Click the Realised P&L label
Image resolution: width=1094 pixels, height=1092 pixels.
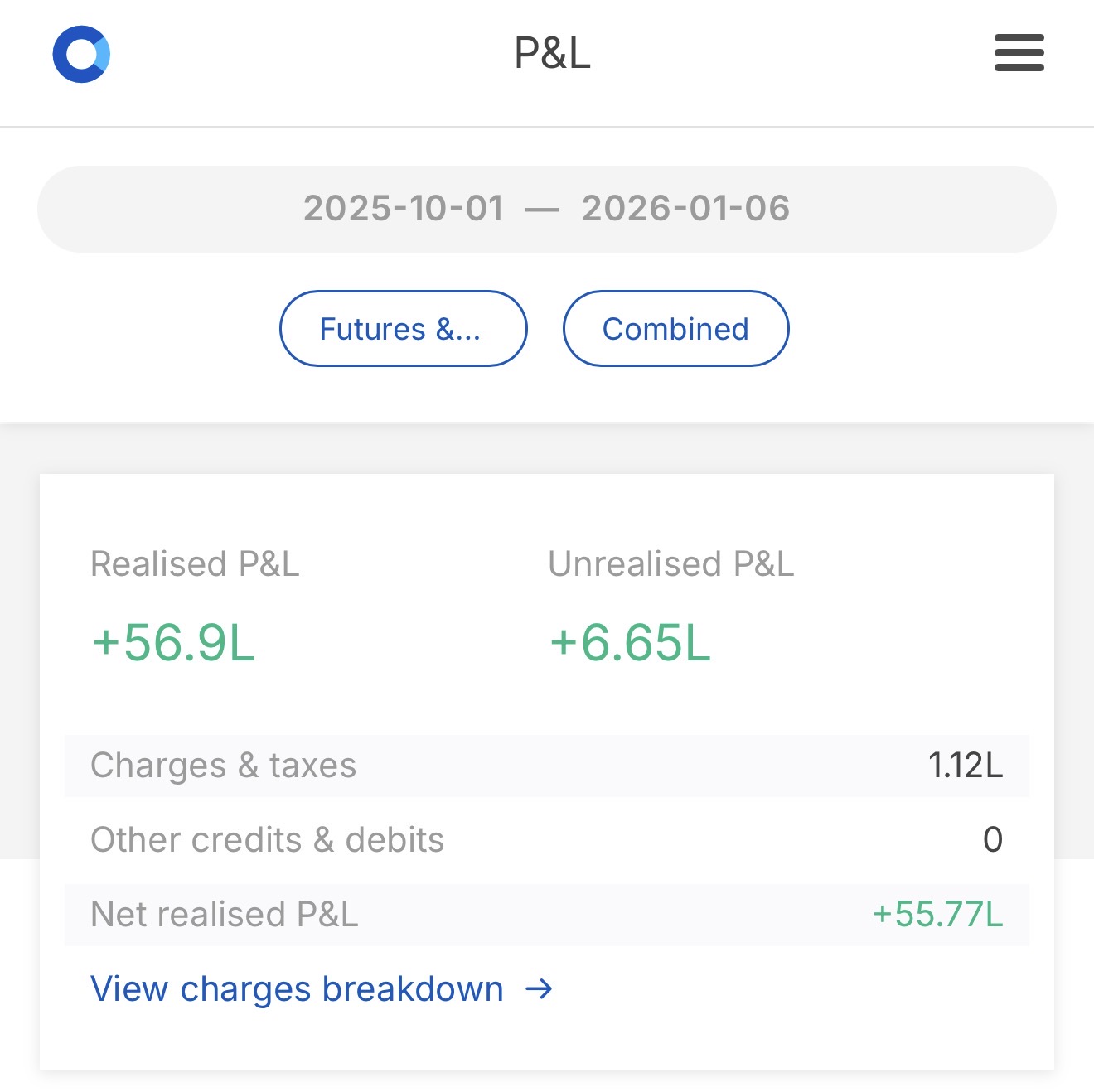[x=195, y=564]
